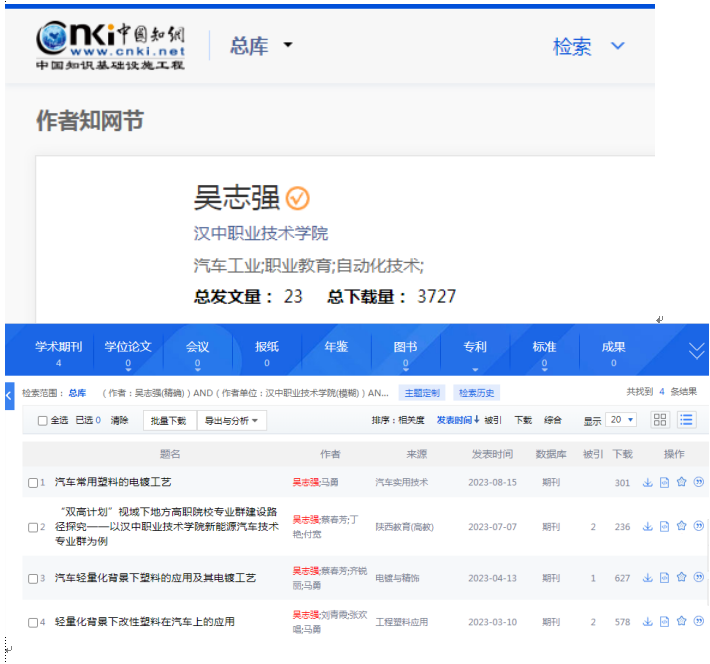Favorite the article 汽车常用塑料的电镀工艺
This screenshot has width=710, height=664.
pyautogui.click(x=681, y=482)
